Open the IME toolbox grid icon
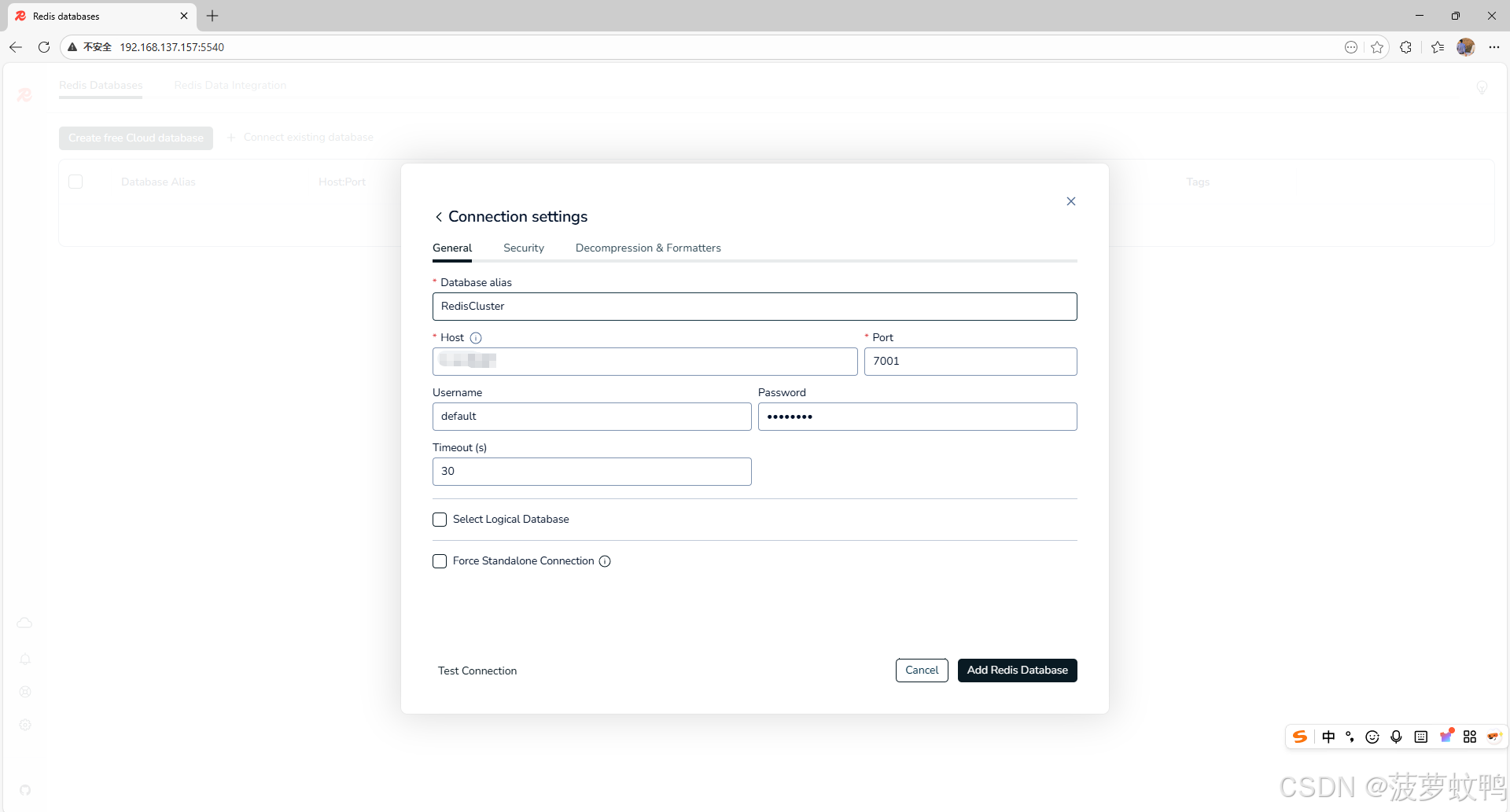This screenshot has height=812, width=1510. tap(1470, 737)
